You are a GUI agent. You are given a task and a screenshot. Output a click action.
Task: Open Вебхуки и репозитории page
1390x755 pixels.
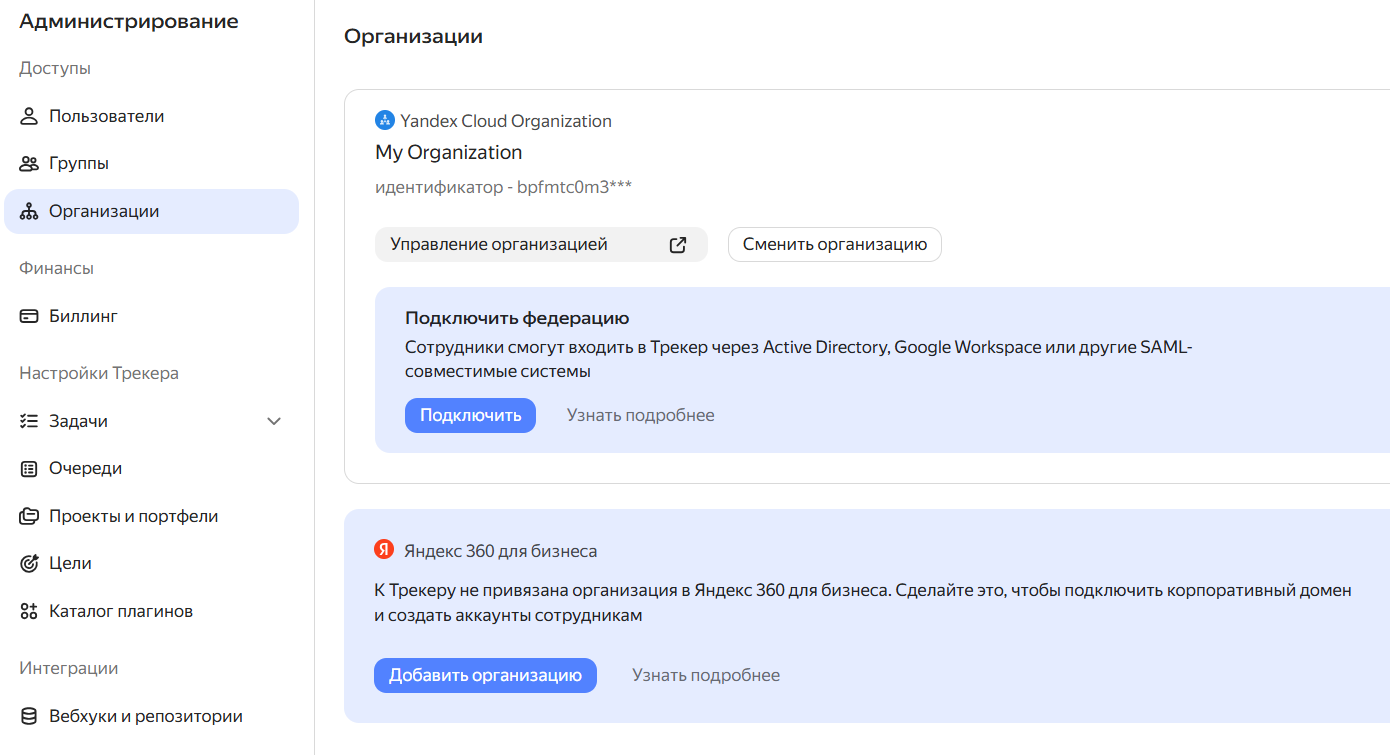tap(152, 716)
